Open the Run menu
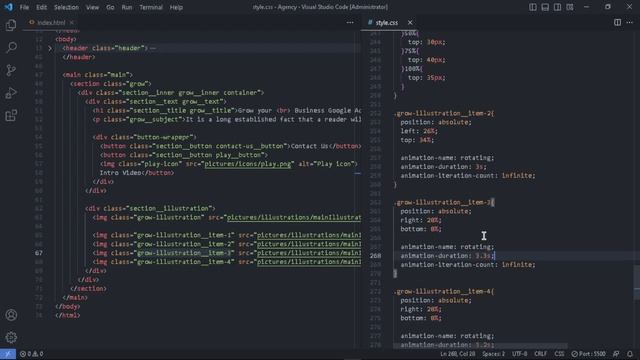640x360 pixels. (127, 7)
